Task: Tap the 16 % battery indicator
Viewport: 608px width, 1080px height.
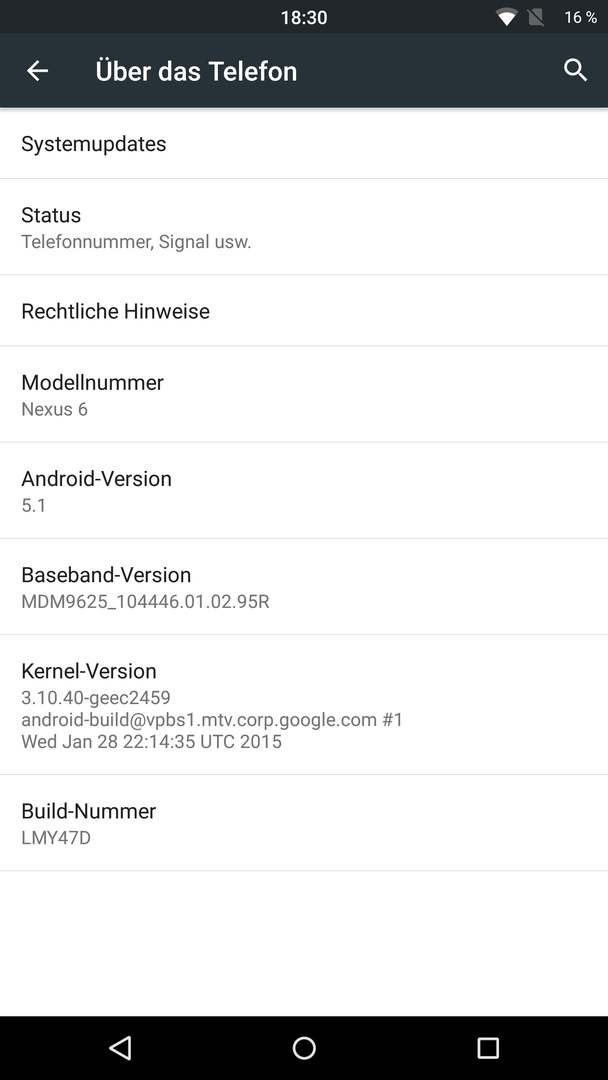Action: (x=580, y=17)
